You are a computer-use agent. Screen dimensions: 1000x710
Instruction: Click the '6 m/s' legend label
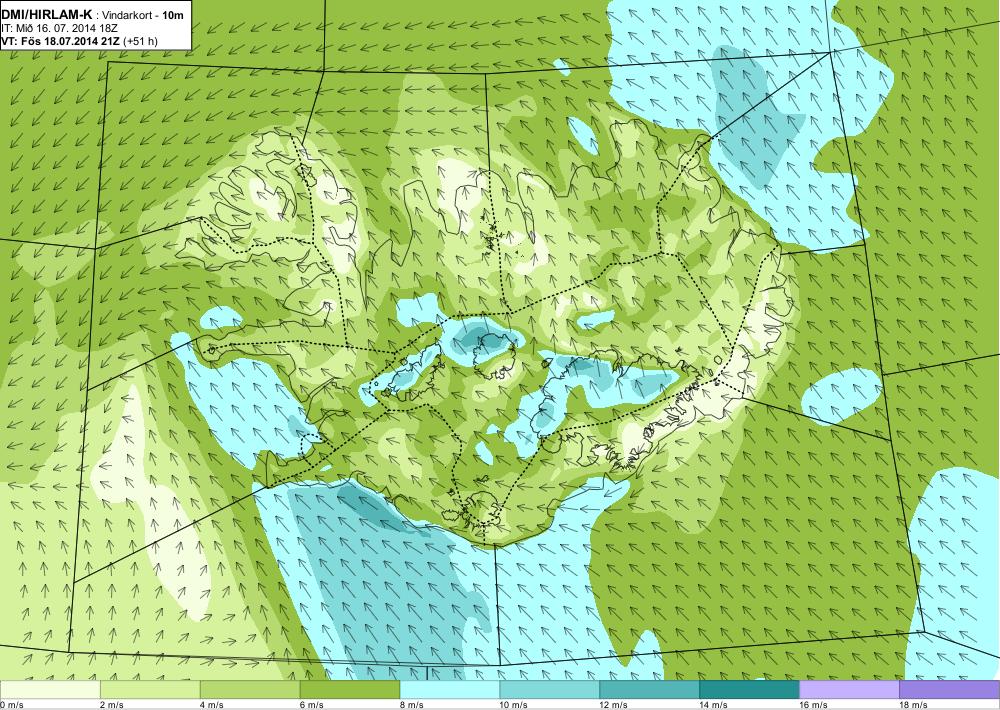[312, 705]
